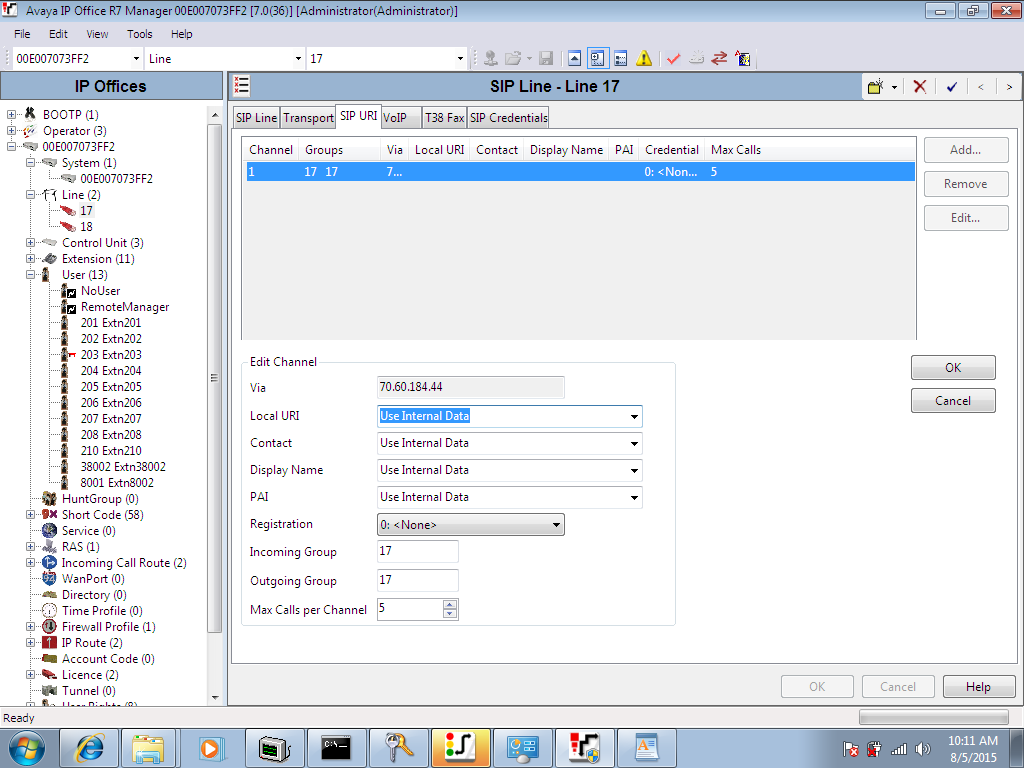Select channel 1 row in the URI table

pos(581,172)
